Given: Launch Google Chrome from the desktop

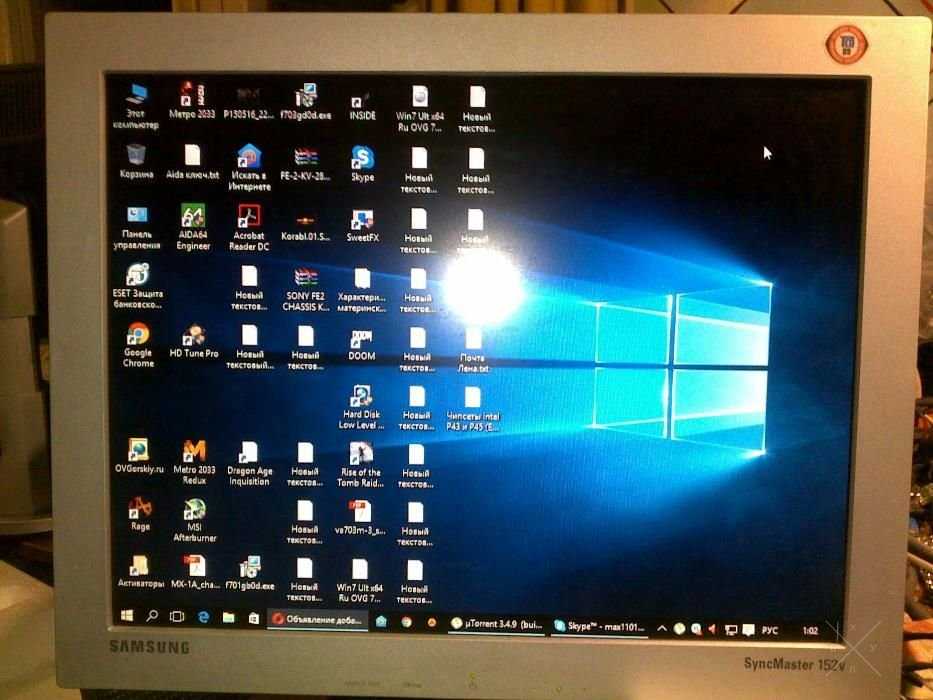Looking at the screenshot, I should coord(138,345).
